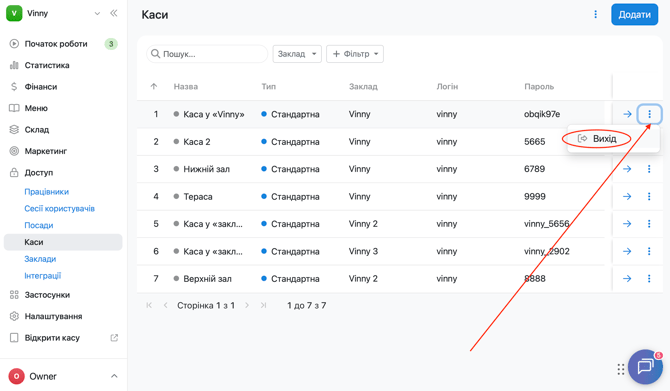Click the Пошук search field
The image size is (670, 391).
[x=207, y=54]
